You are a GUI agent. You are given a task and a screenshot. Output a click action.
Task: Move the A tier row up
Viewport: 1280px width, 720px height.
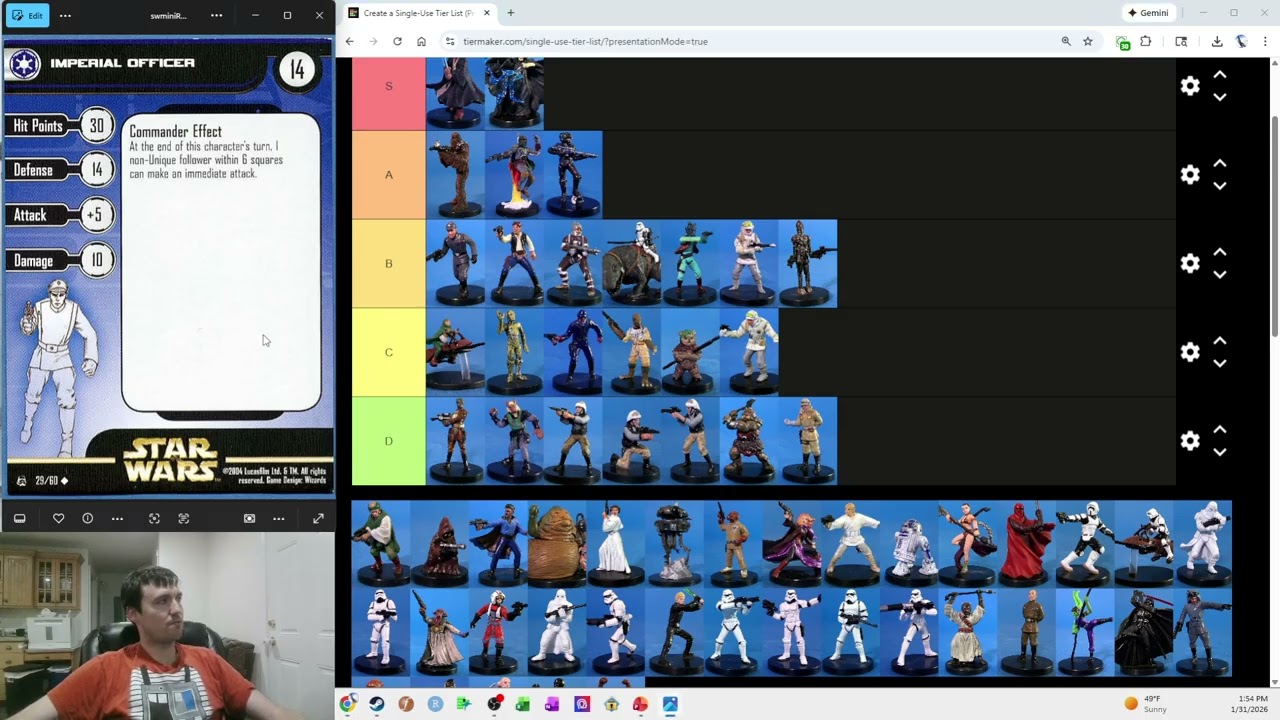(1220, 164)
